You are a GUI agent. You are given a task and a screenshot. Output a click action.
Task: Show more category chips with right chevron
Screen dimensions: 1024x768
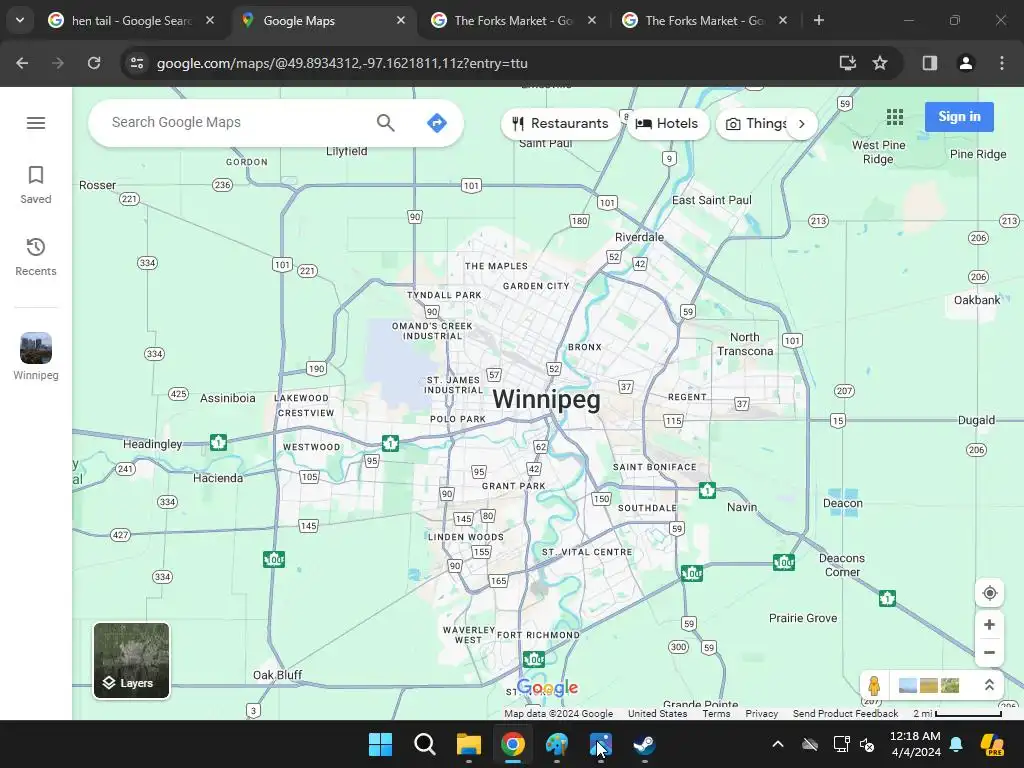click(801, 123)
